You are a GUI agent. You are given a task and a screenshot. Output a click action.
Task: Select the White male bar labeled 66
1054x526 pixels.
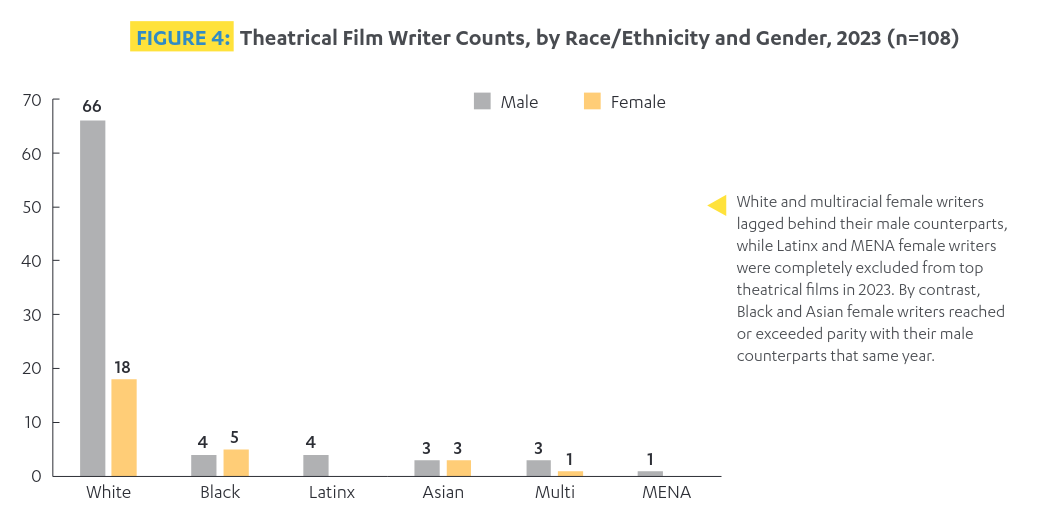pyautogui.click(x=93, y=298)
